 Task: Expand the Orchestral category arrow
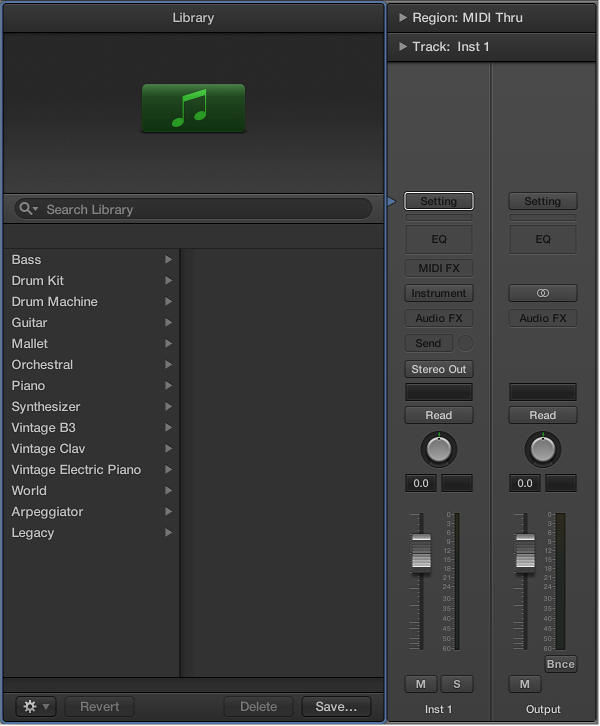point(169,364)
